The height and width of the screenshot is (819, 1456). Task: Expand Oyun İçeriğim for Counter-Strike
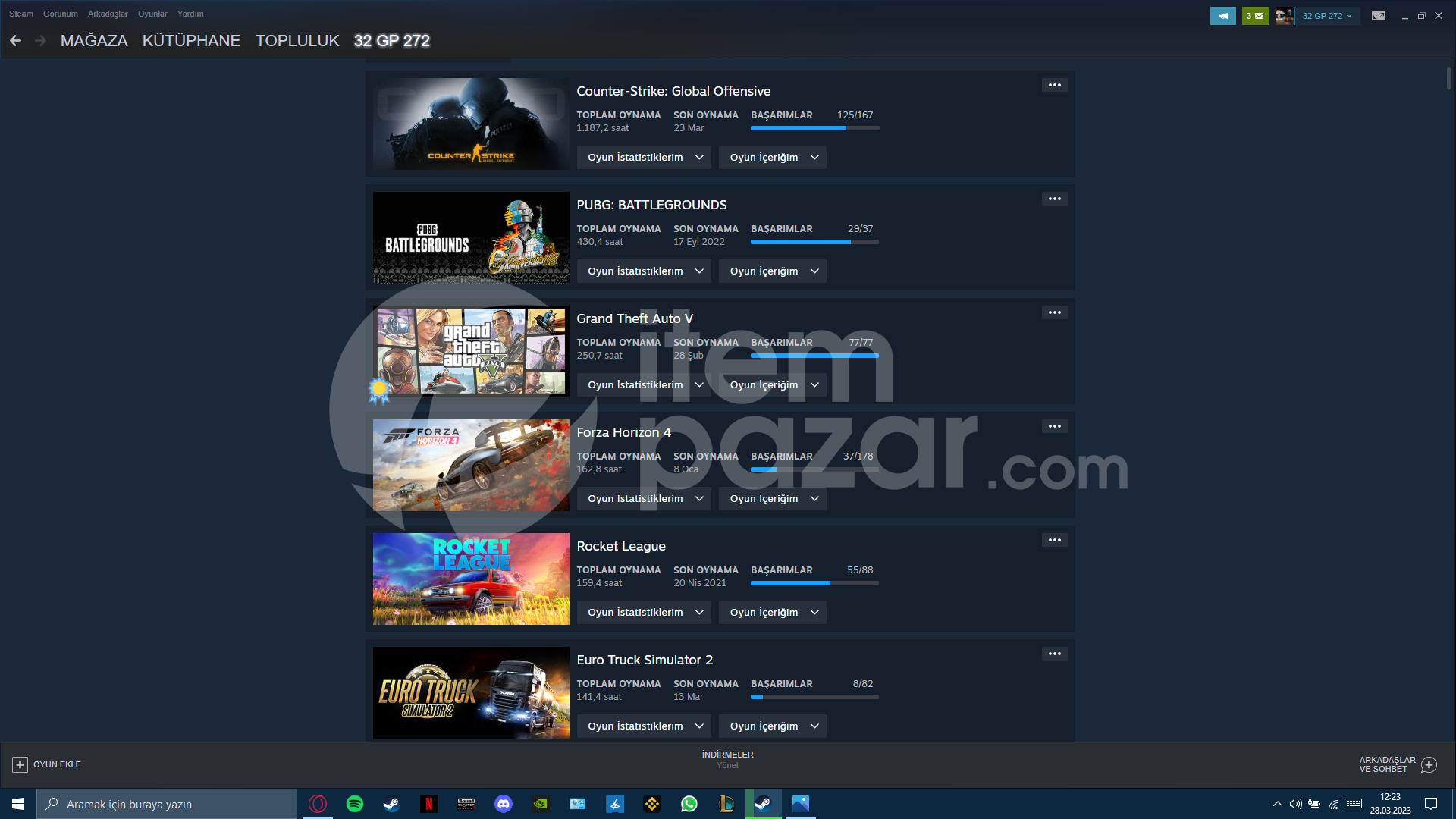773,158
